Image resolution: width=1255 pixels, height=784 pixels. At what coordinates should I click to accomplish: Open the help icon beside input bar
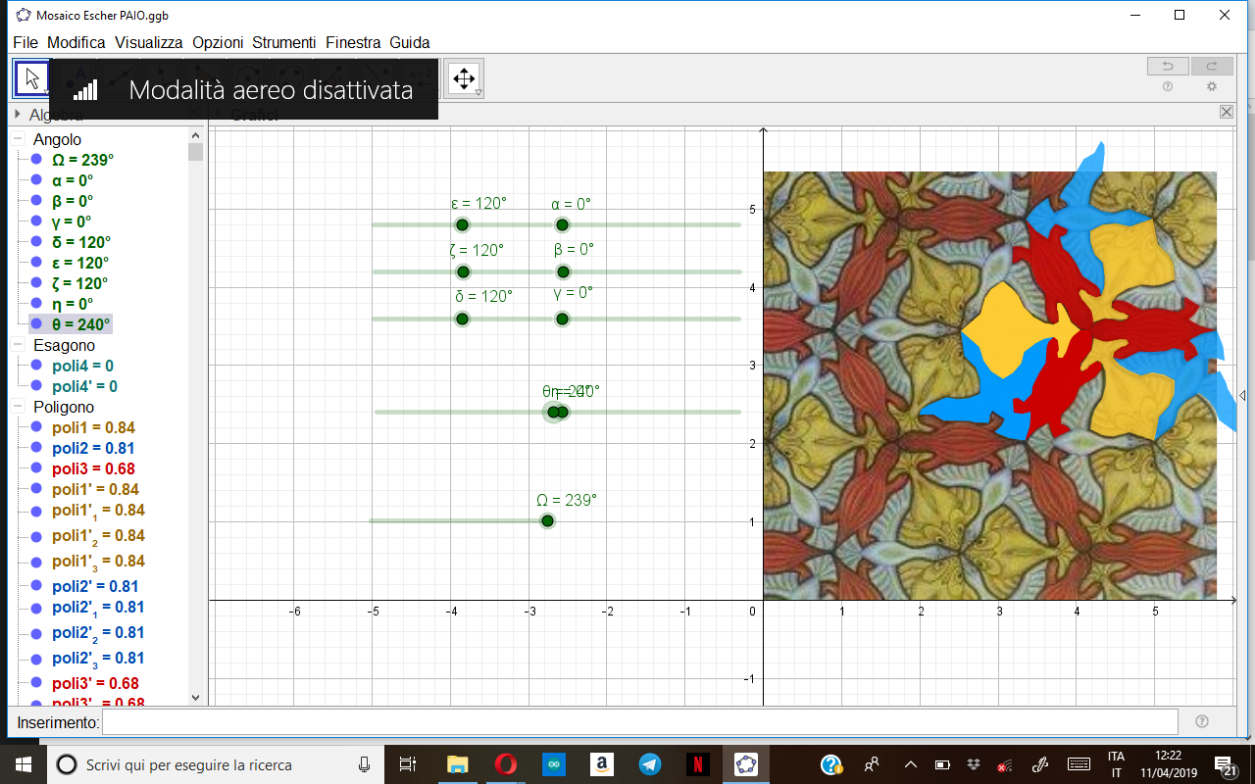pyautogui.click(x=1202, y=721)
